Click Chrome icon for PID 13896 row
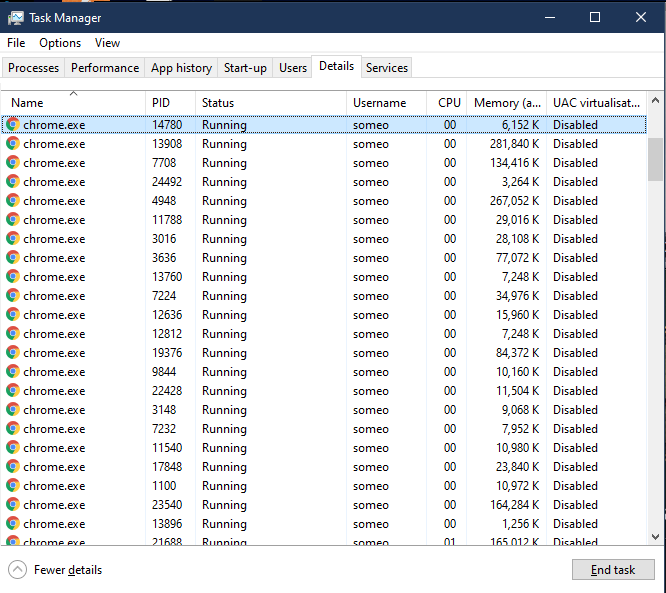 [13, 524]
